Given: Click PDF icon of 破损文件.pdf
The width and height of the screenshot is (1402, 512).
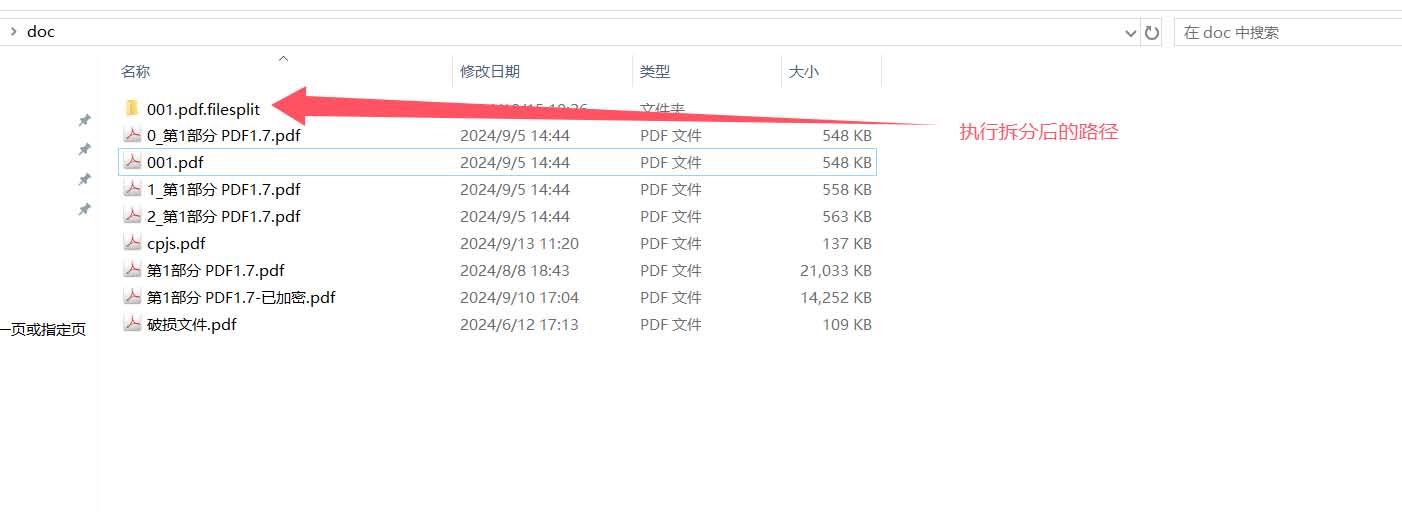Looking at the screenshot, I should click(132, 324).
